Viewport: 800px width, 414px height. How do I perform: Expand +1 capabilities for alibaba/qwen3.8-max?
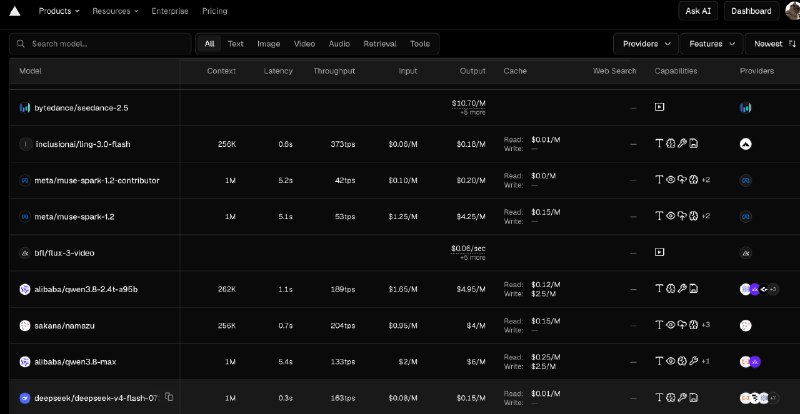tap(706, 361)
